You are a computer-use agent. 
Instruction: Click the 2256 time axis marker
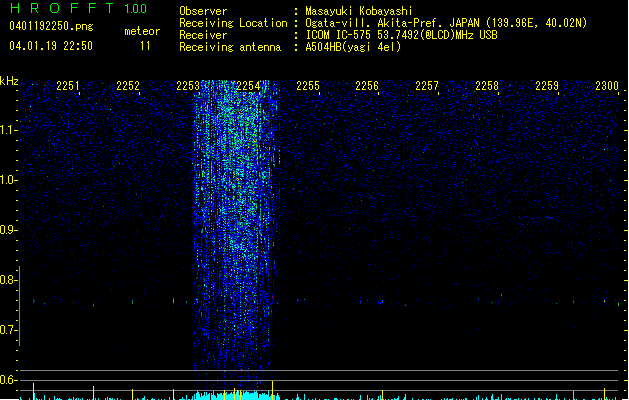pos(367,86)
